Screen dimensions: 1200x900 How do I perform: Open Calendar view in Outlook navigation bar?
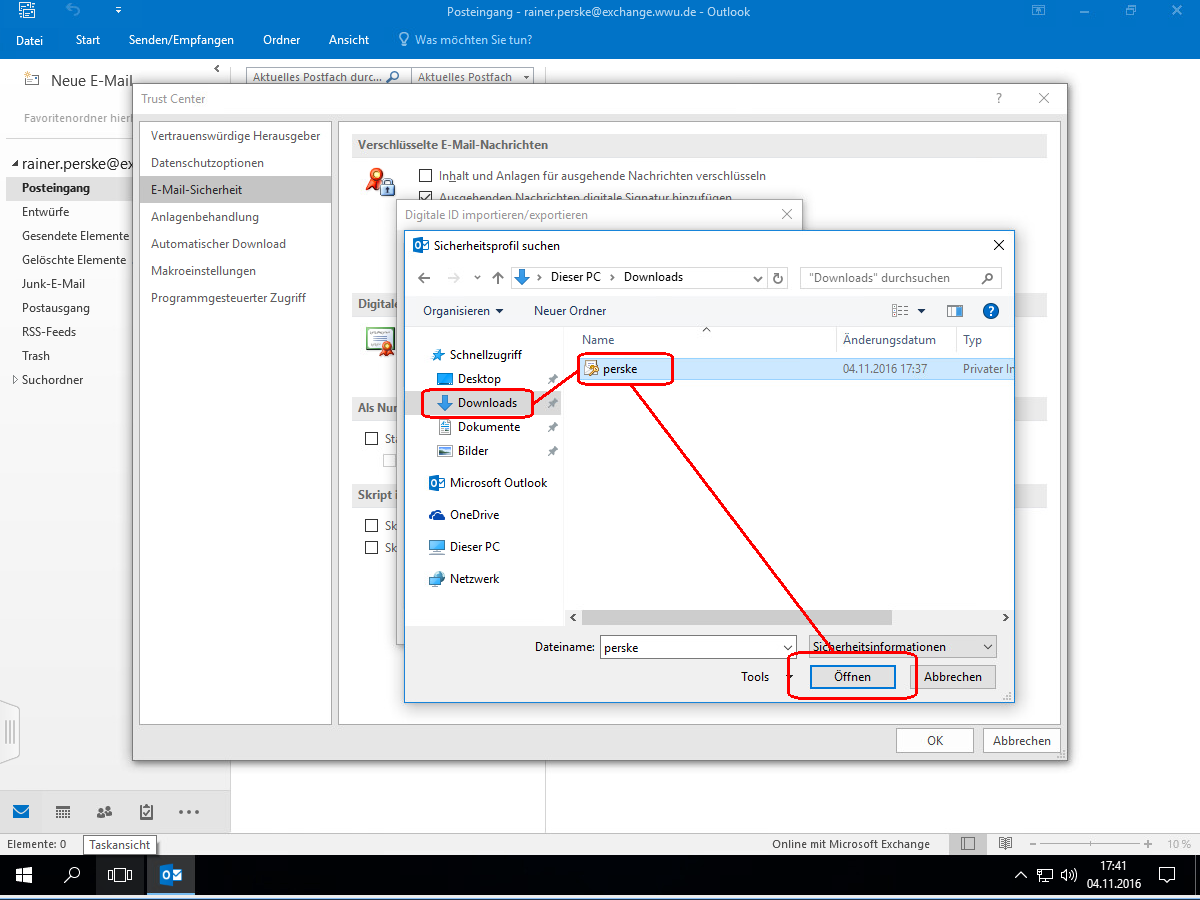(x=63, y=811)
